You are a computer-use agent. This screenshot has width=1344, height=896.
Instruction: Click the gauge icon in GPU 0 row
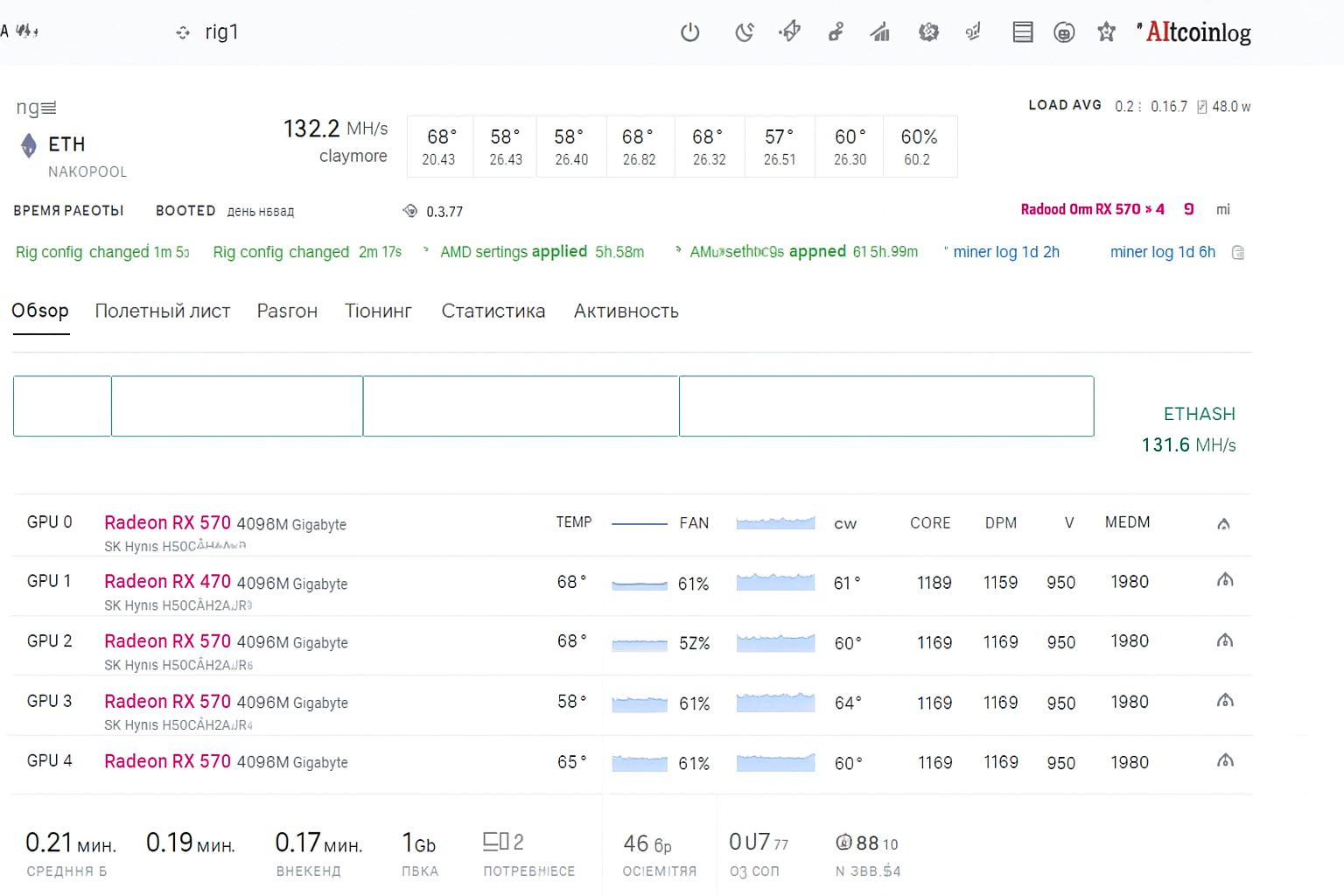click(1223, 523)
